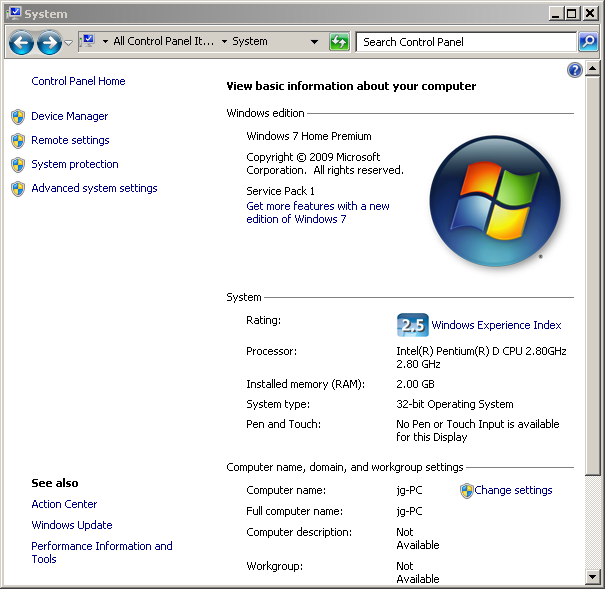Click the magnifier search icon
This screenshot has height=589, width=605.
point(589,42)
